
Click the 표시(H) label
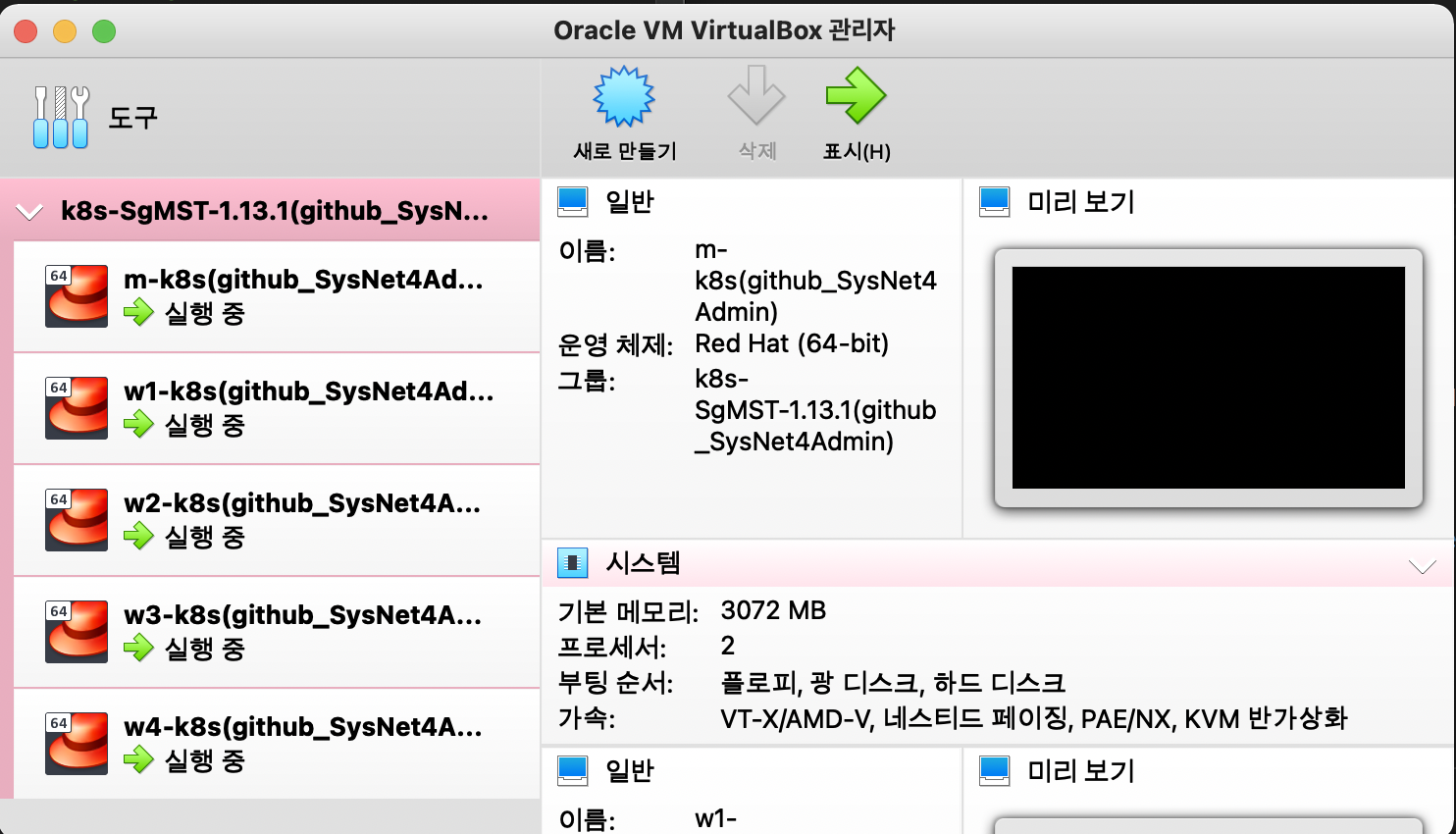click(857, 151)
